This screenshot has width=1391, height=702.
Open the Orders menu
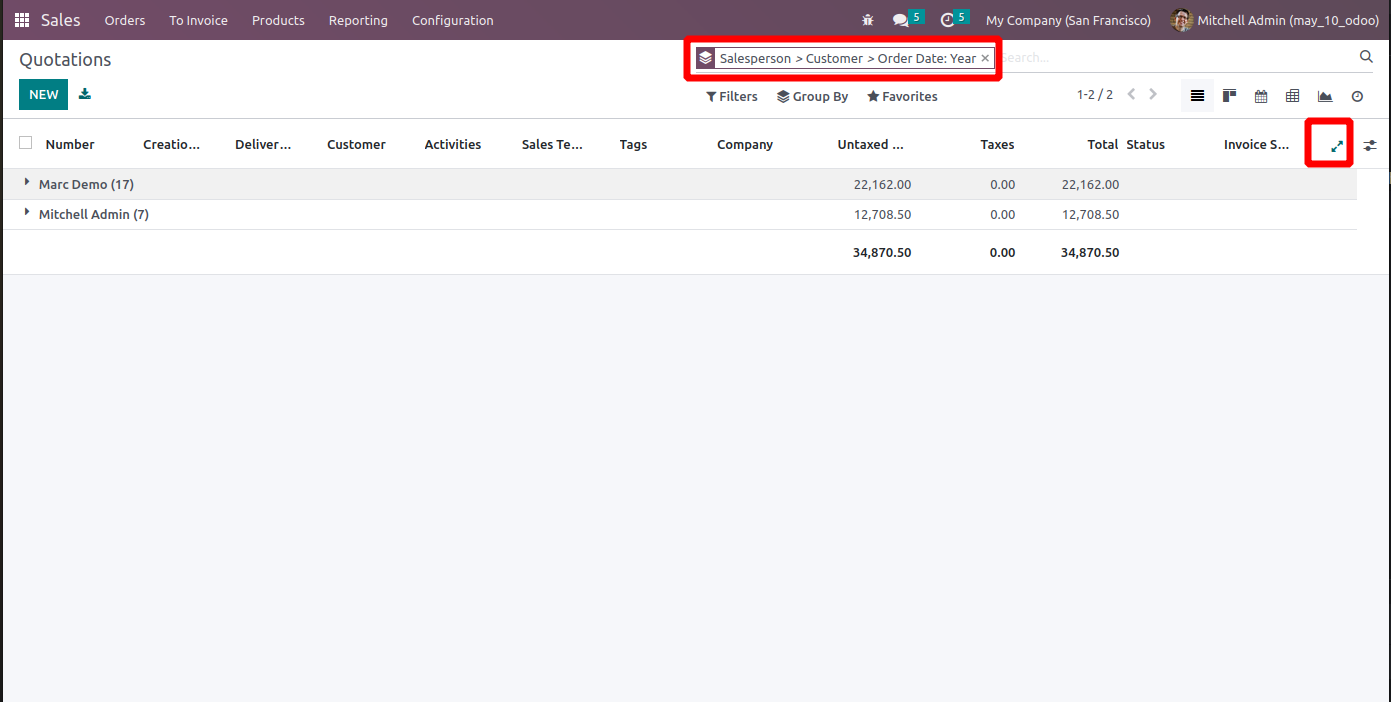coord(125,20)
